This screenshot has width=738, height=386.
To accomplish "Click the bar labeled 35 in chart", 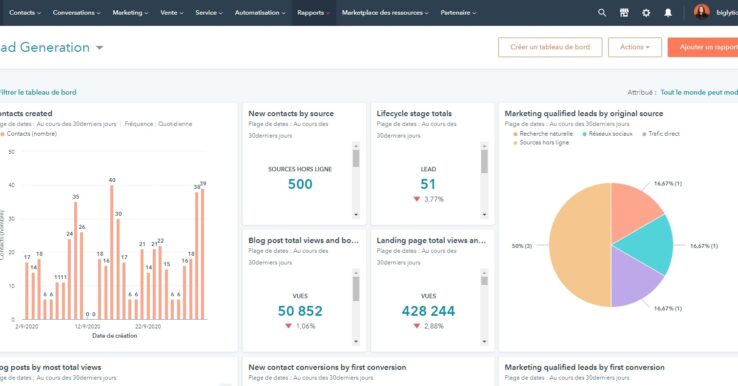I will (x=76, y=261).
